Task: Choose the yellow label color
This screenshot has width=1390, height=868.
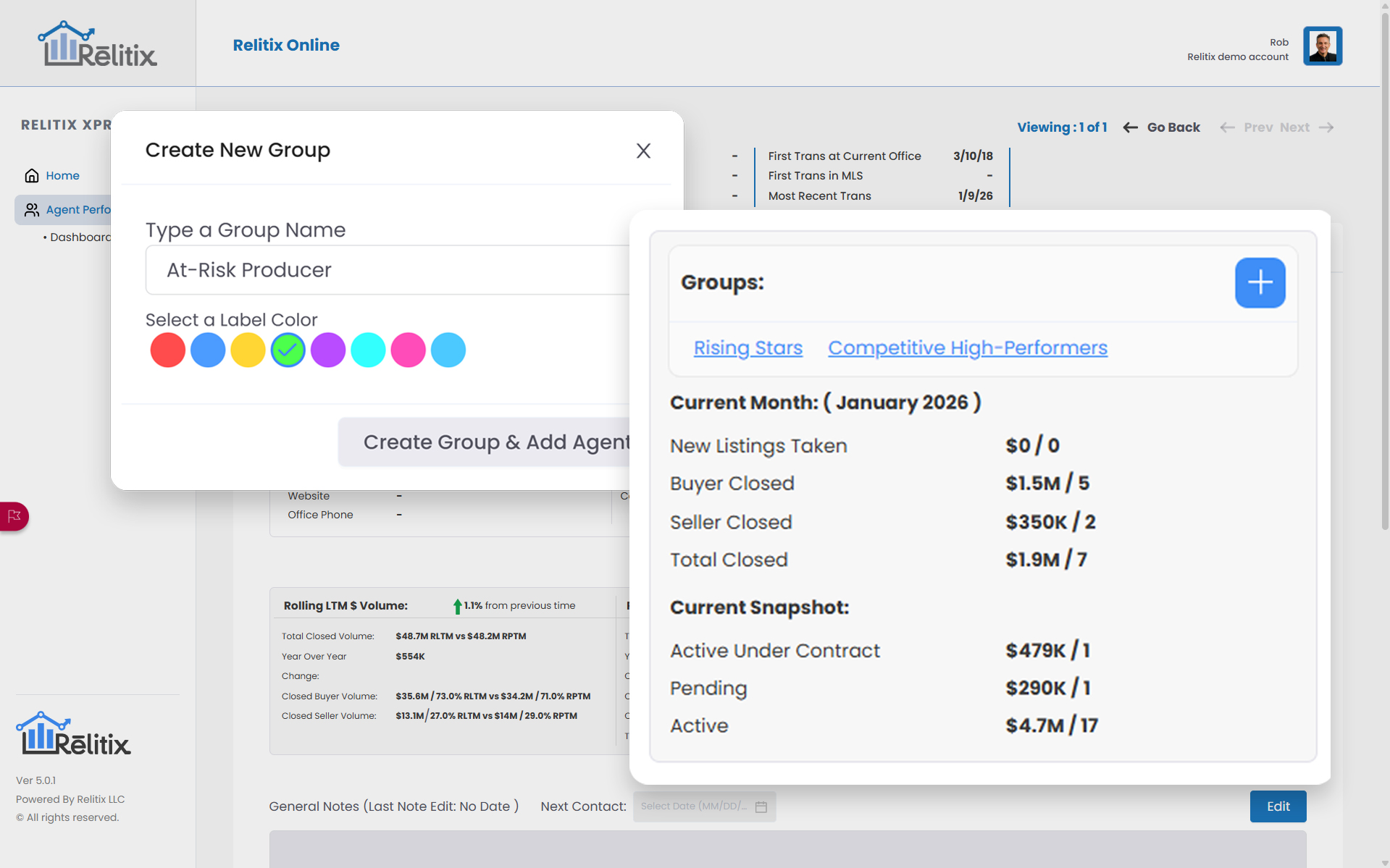Action: point(248,350)
